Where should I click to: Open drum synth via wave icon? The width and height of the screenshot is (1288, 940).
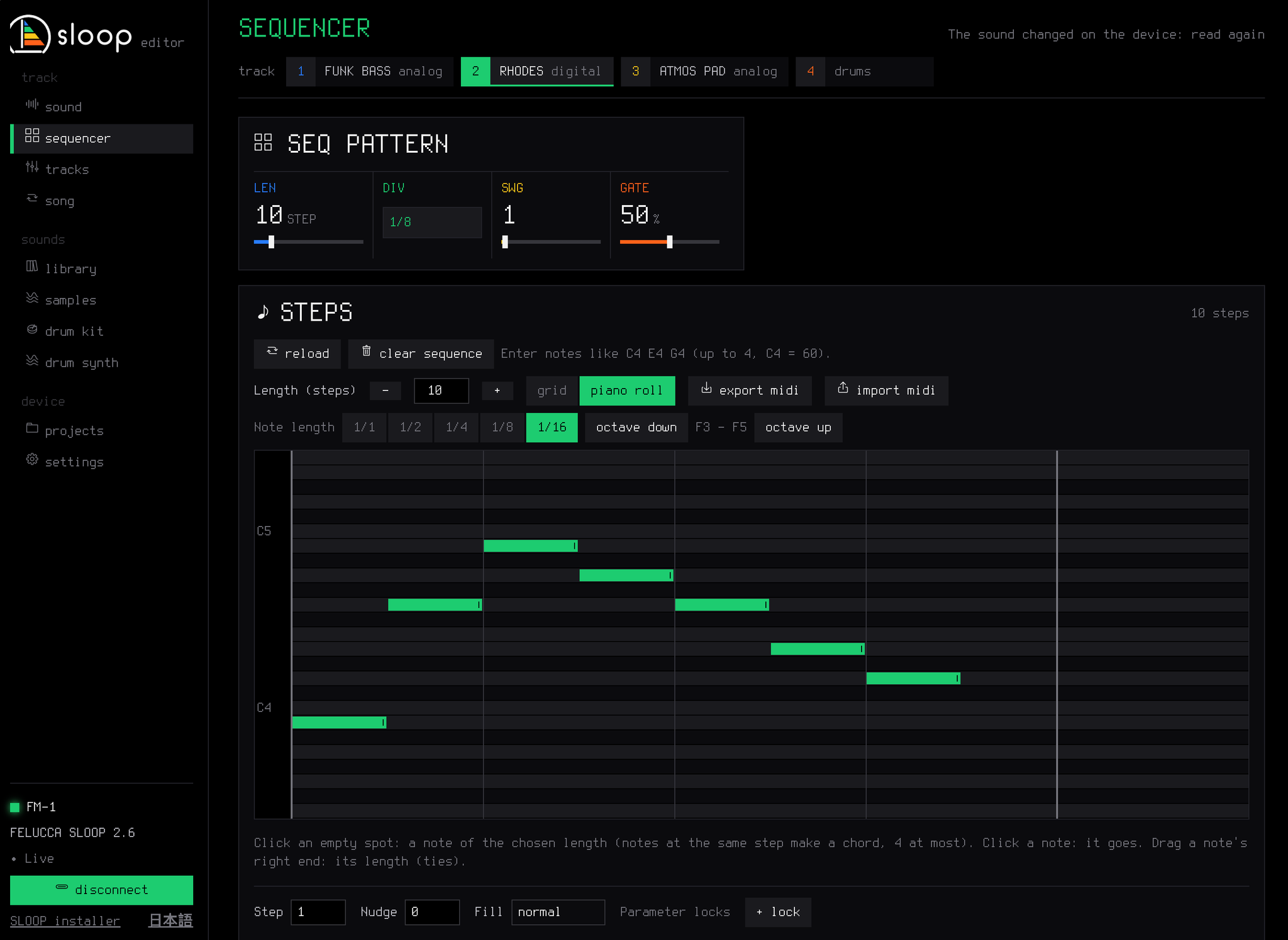31,361
